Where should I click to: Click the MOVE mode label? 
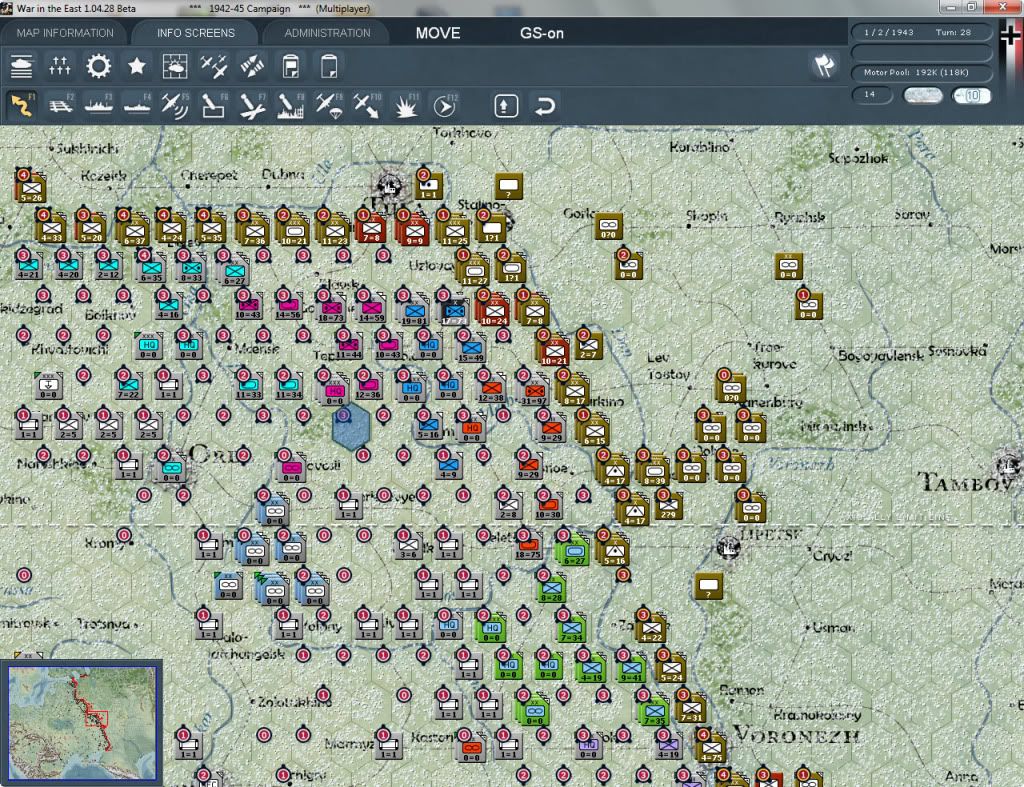438,33
